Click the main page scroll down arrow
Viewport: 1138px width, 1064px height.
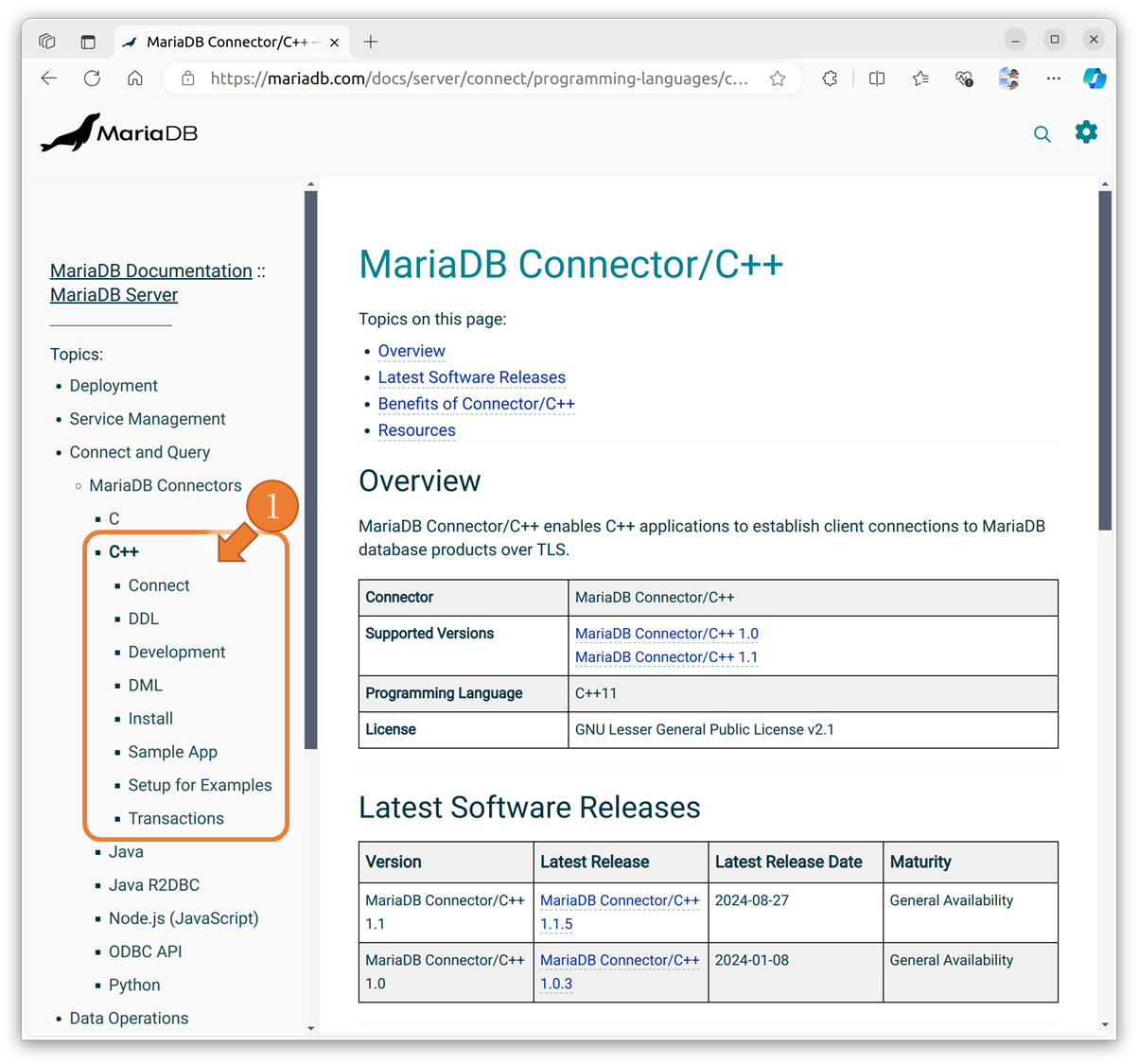tap(1105, 1025)
